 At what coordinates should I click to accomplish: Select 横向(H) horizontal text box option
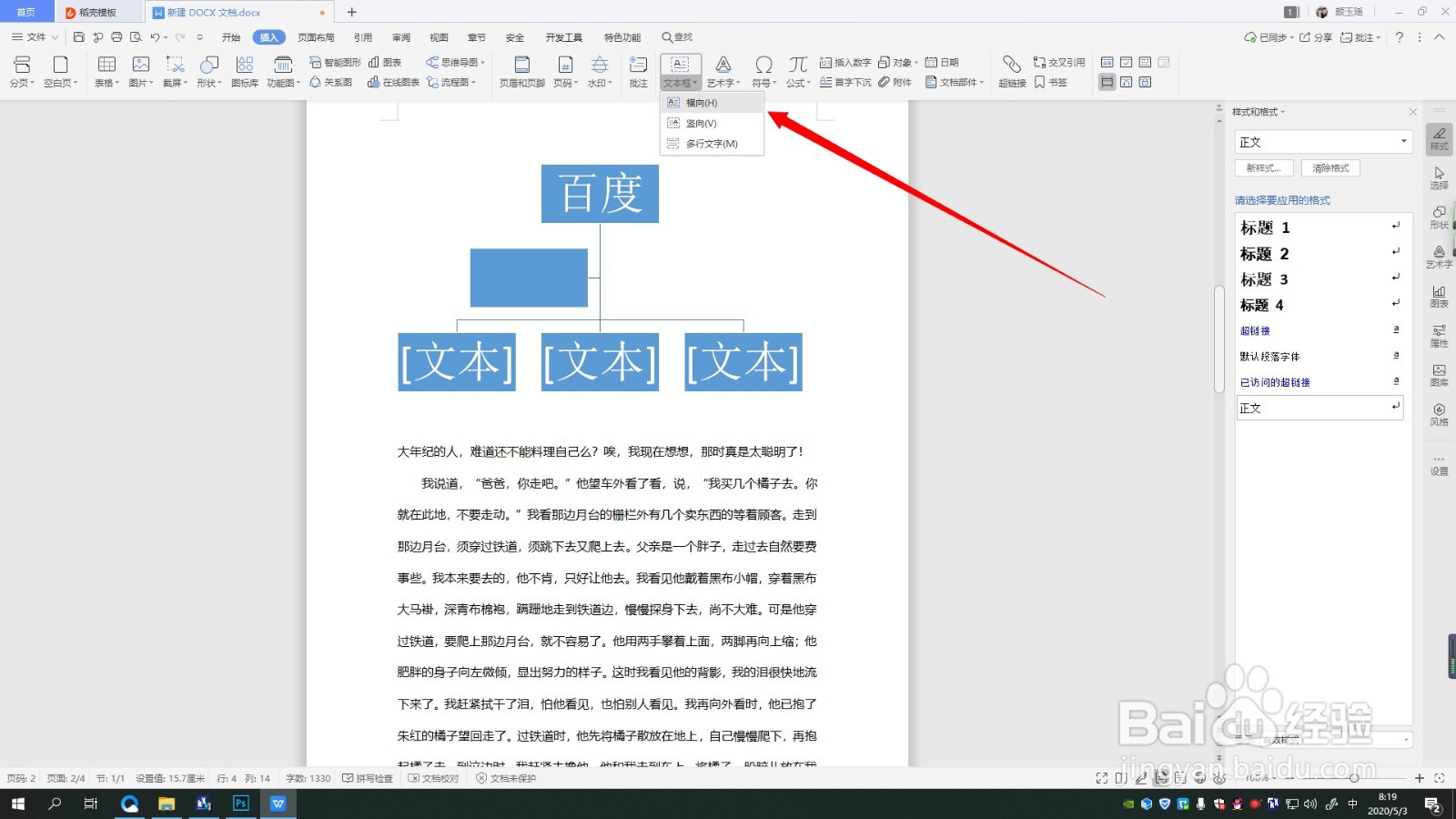(x=712, y=103)
